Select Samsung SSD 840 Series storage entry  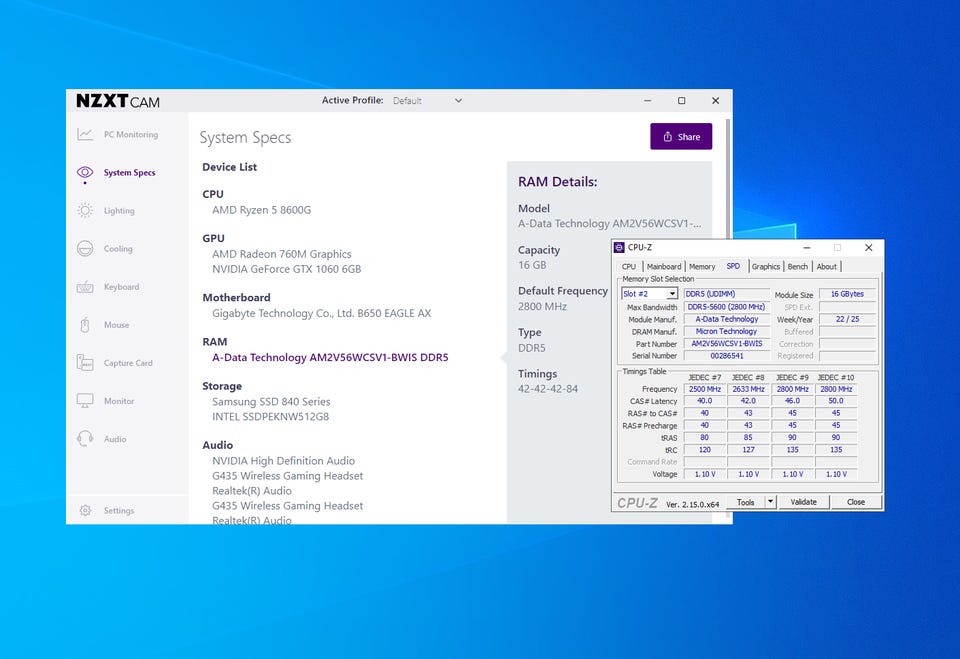tap(271, 402)
